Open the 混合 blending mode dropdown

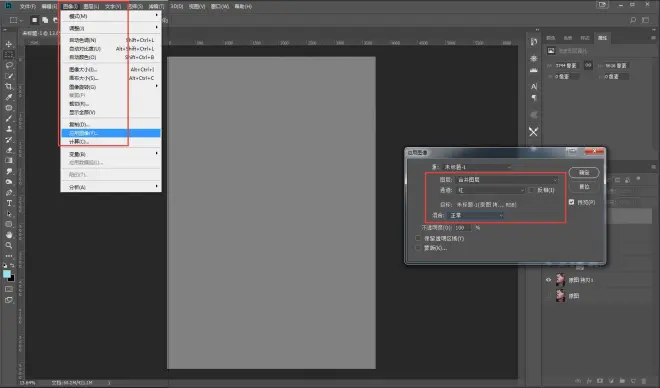pyautogui.click(x=476, y=215)
